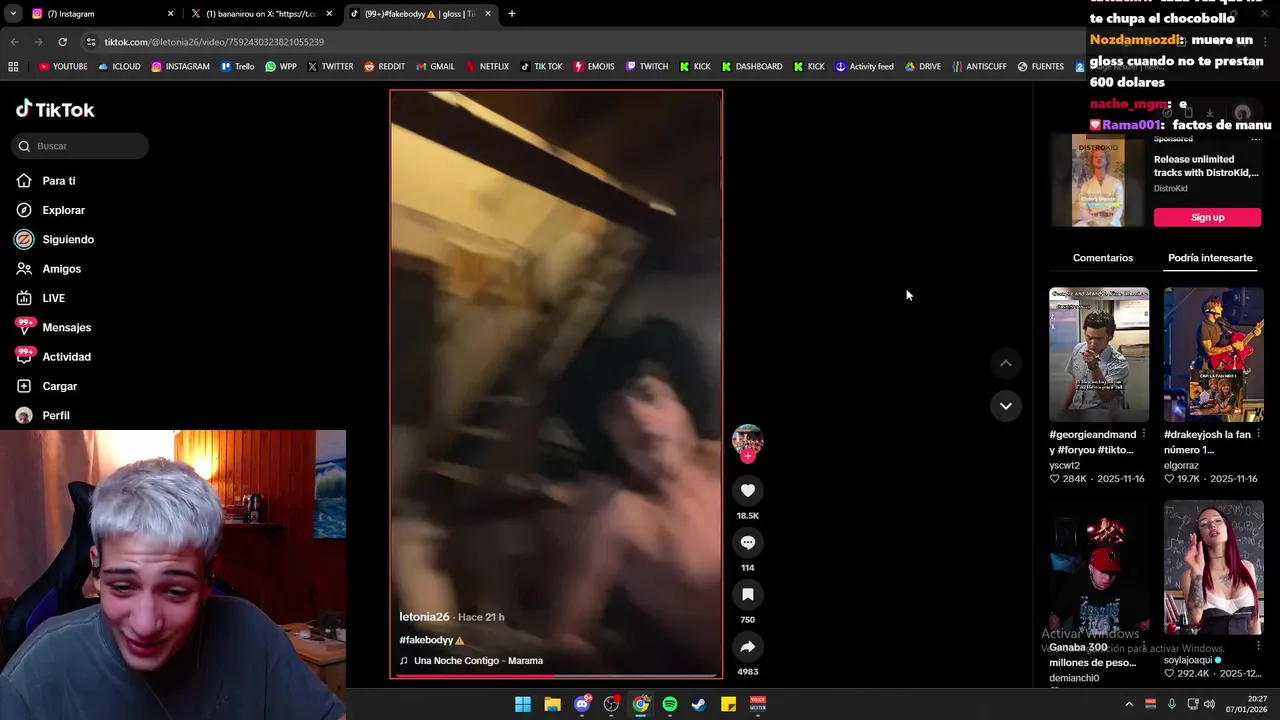
Task: Click yscwt2 author name
Action: click(1064, 465)
